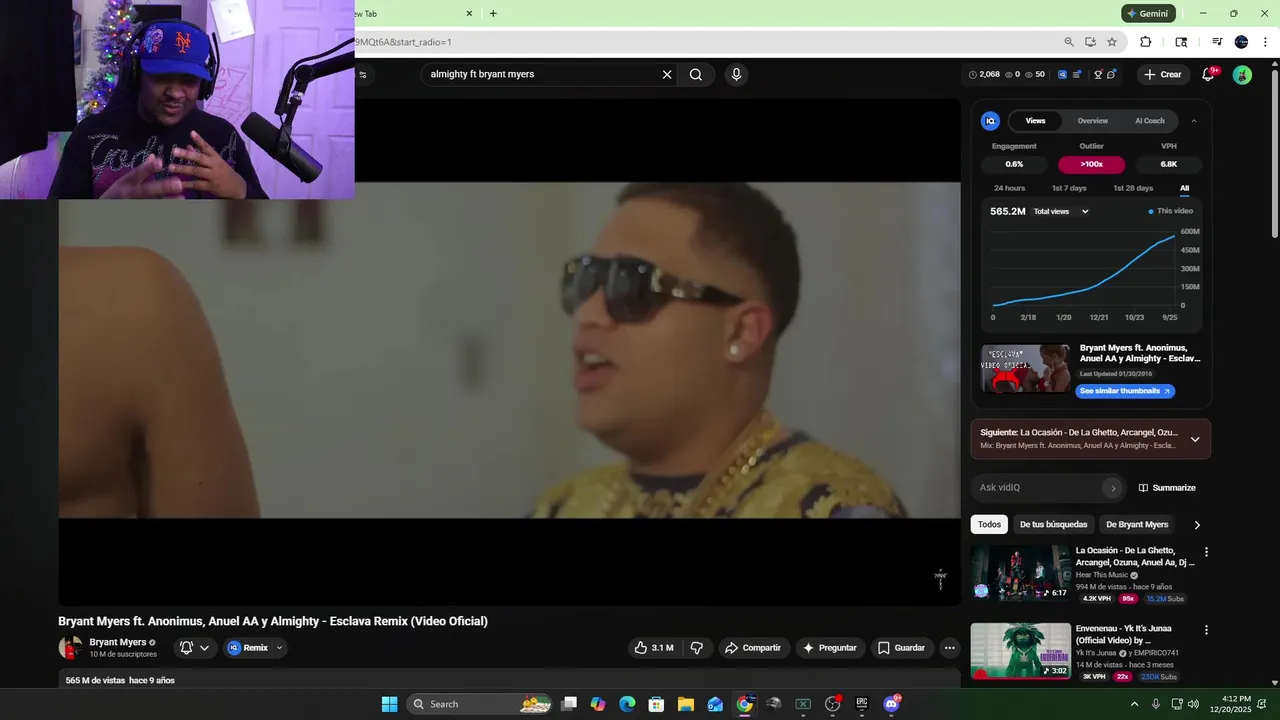Select the 1st 28 days range
Screen dimensions: 1280x720
pyautogui.click(x=1133, y=188)
